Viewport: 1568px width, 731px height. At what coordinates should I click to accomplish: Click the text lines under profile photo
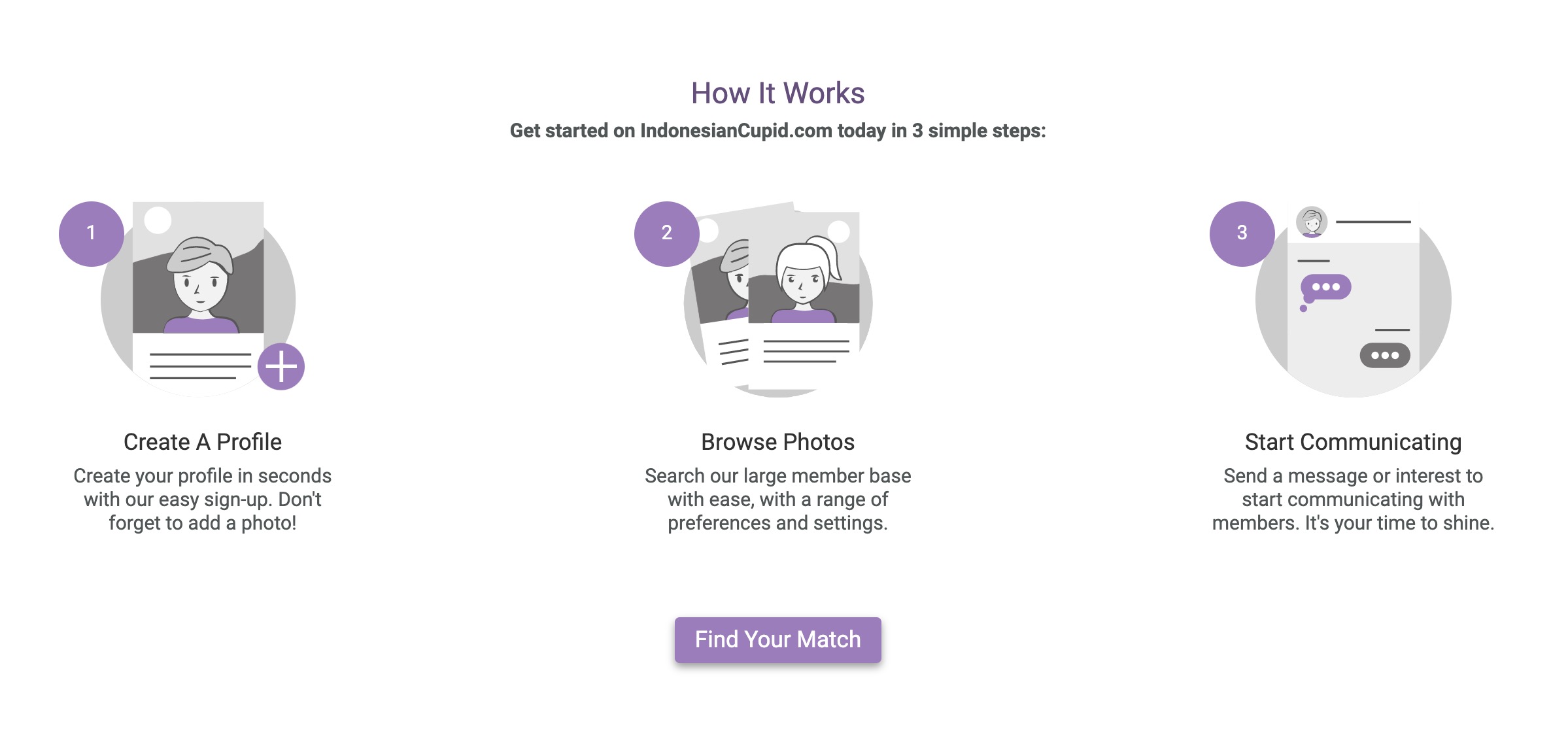point(200,366)
